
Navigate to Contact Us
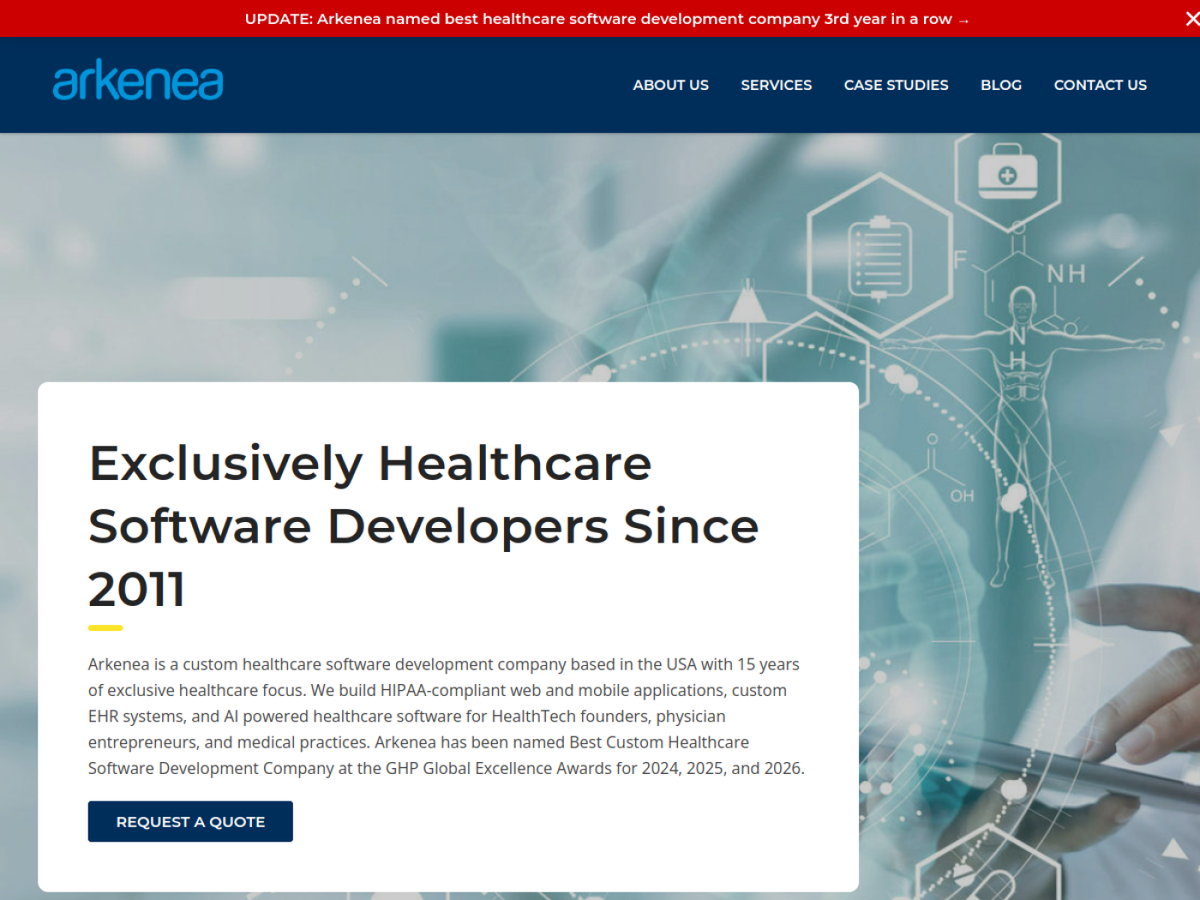tap(1100, 85)
